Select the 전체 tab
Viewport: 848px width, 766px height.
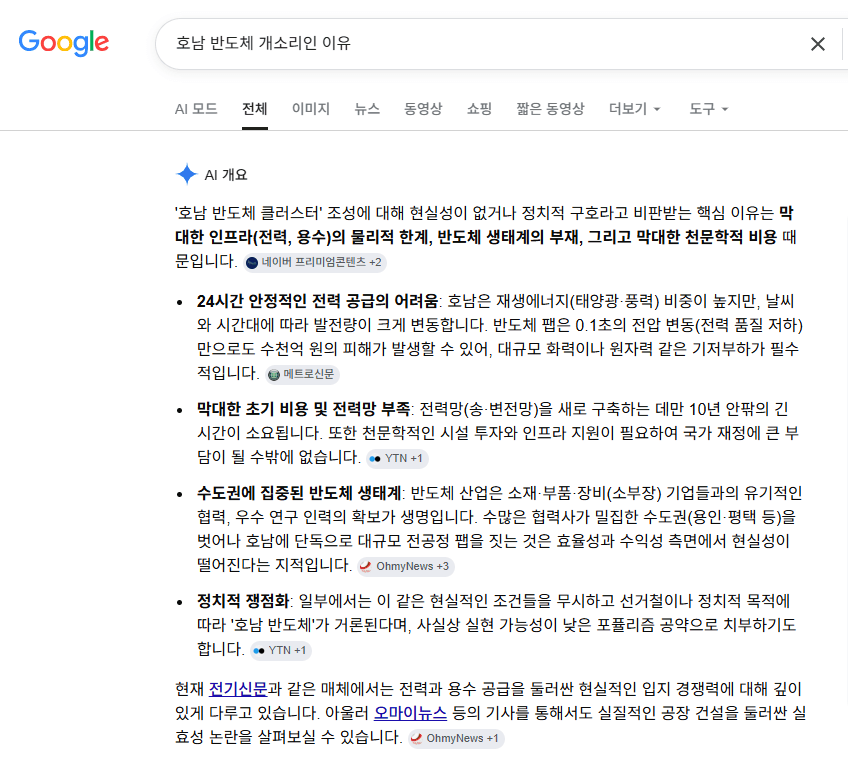click(255, 109)
